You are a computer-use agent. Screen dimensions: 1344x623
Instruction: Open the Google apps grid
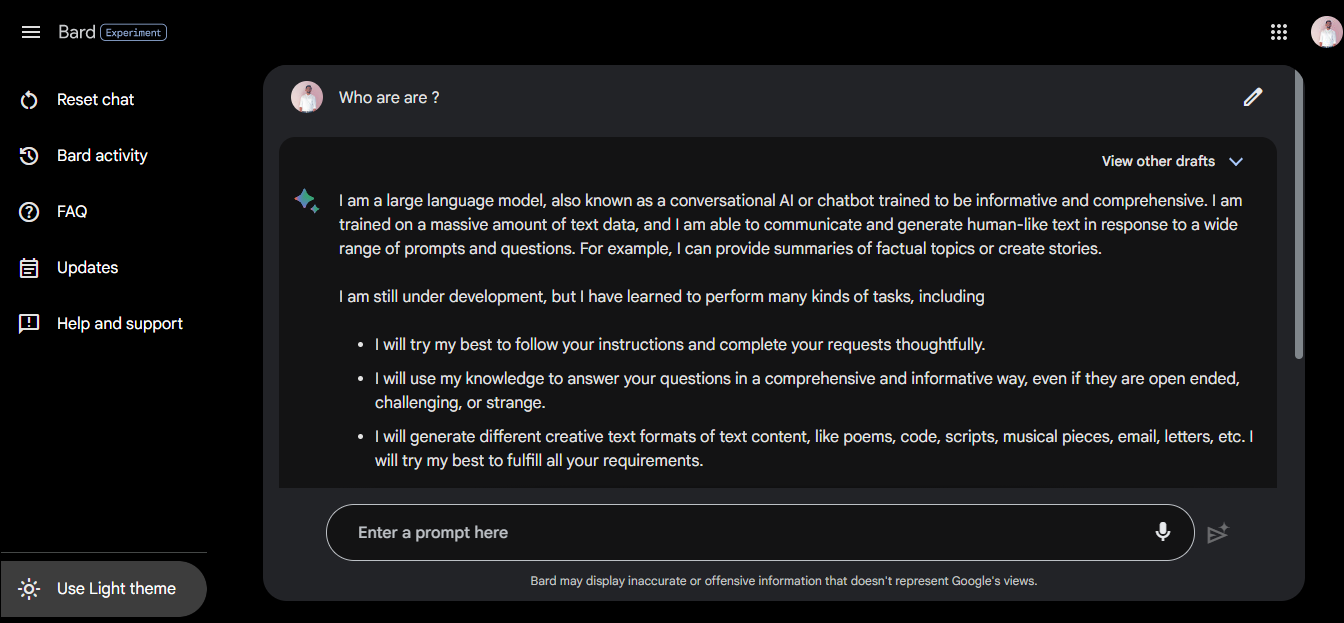1278,32
